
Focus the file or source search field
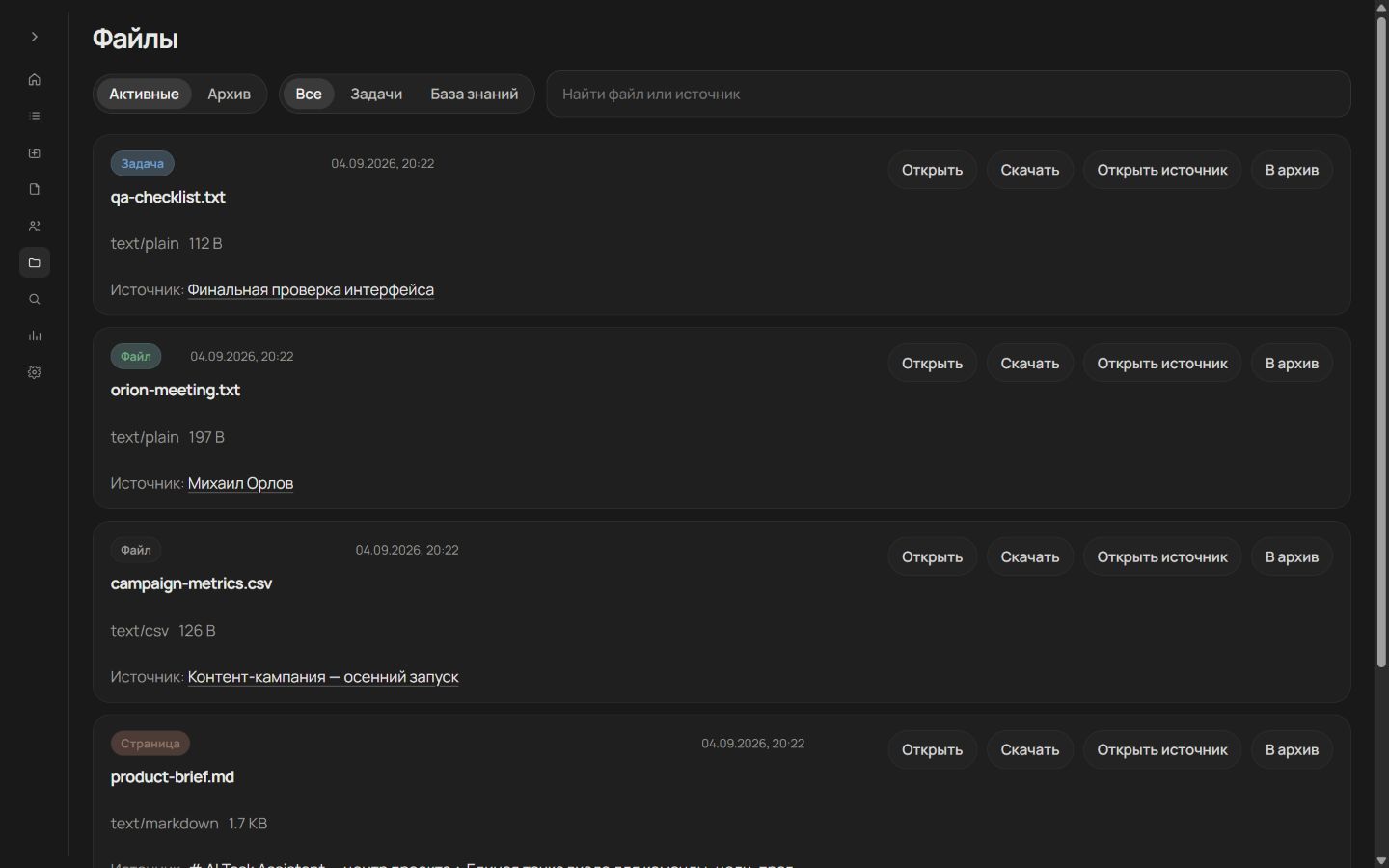tap(948, 94)
